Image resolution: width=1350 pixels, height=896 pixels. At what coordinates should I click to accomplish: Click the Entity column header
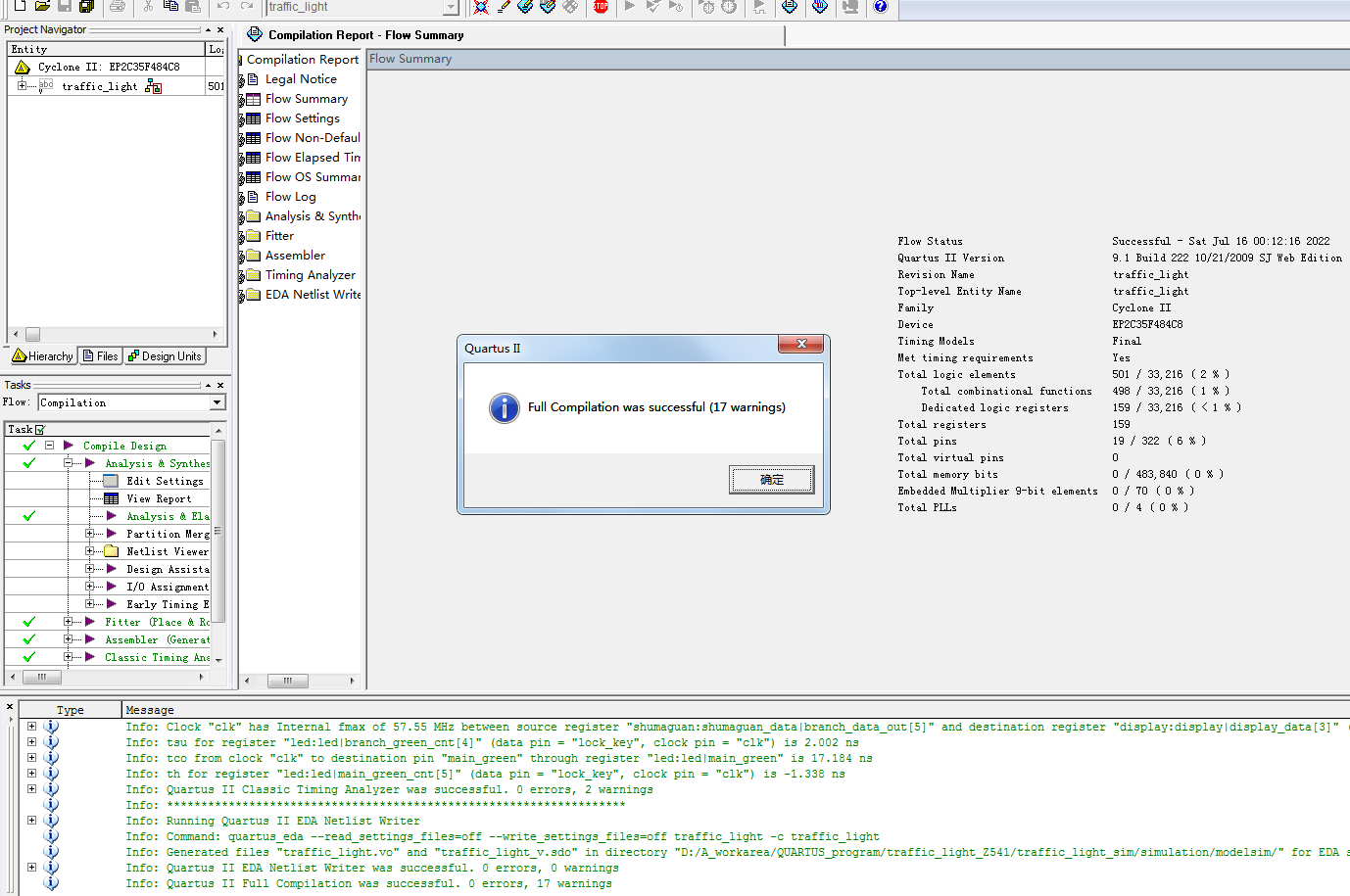point(106,49)
